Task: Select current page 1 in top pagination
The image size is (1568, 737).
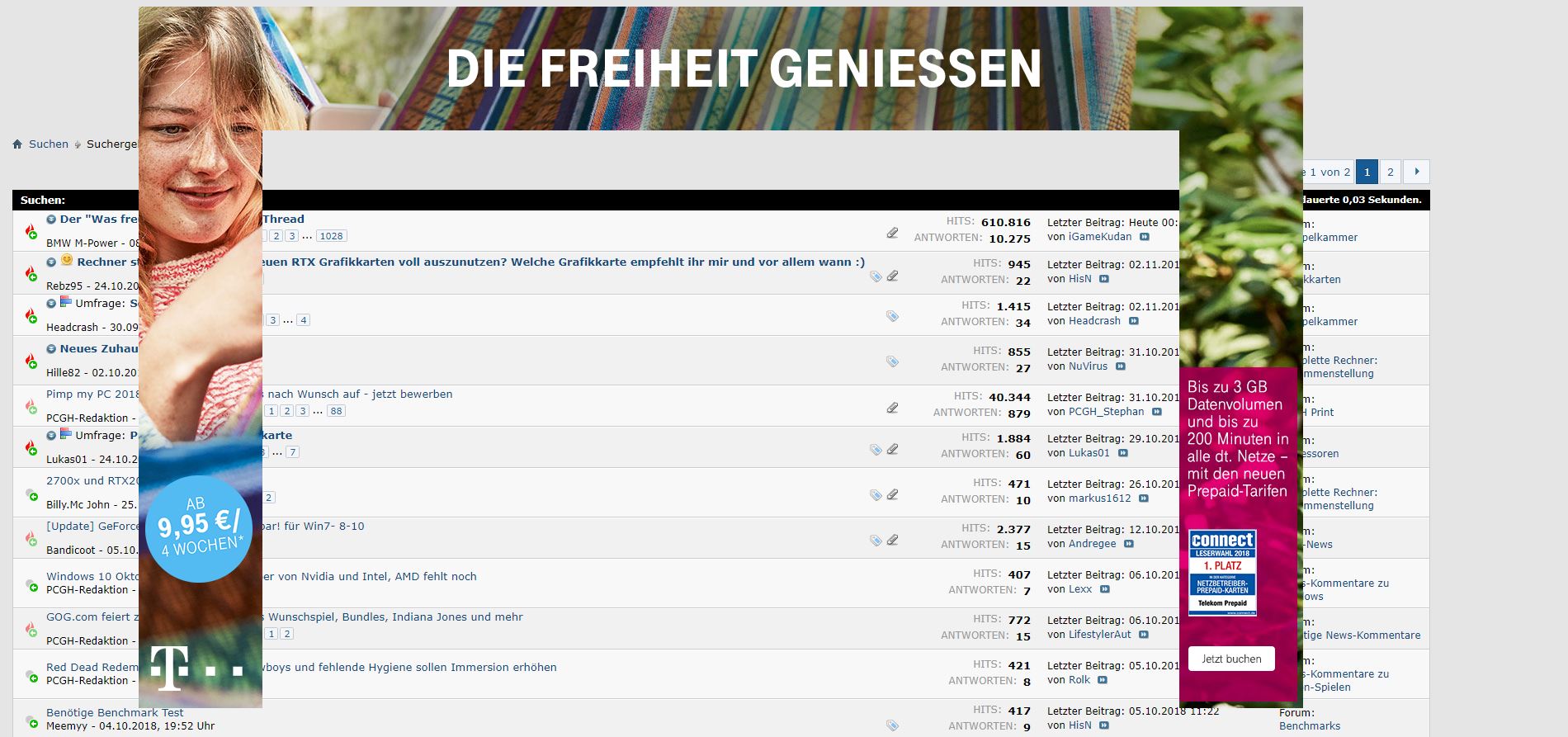Action: click(1367, 172)
